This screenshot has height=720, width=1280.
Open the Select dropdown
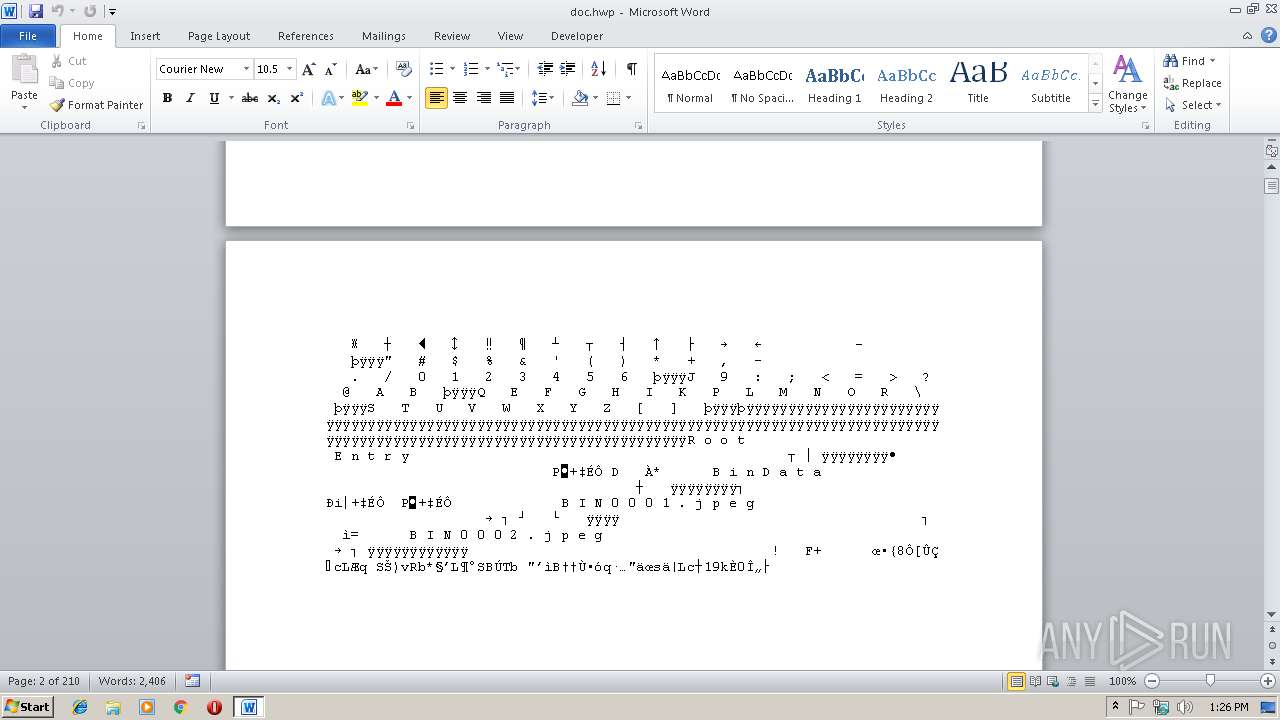(x=1192, y=105)
